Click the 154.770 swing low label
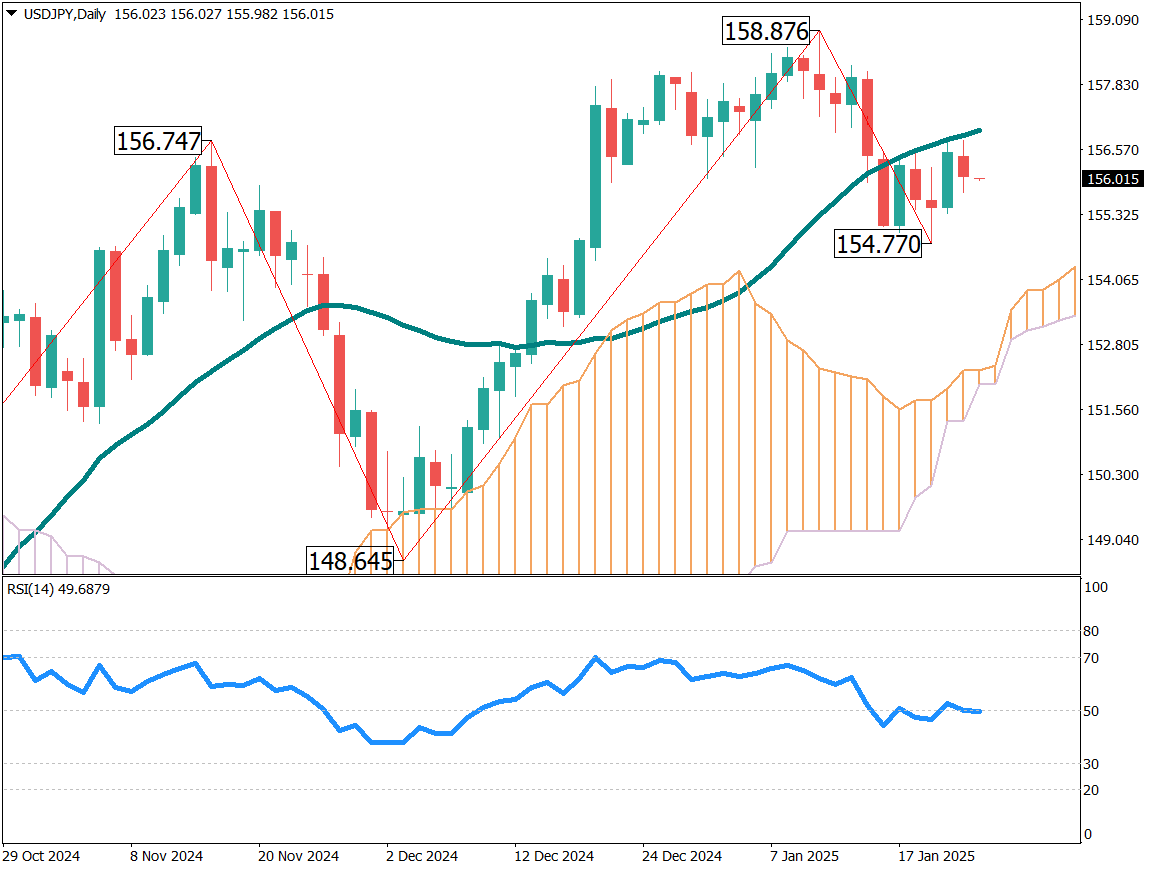 point(878,244)
